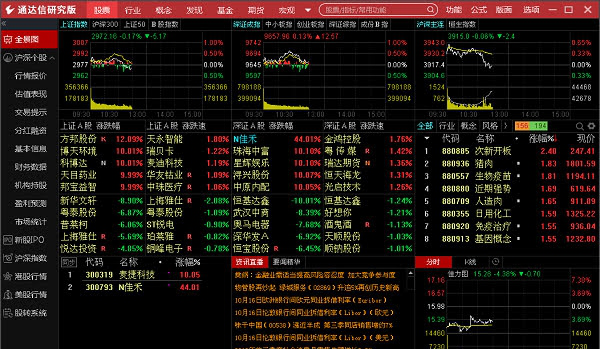Switch bottom chart to K线 tab

(470, 262)
